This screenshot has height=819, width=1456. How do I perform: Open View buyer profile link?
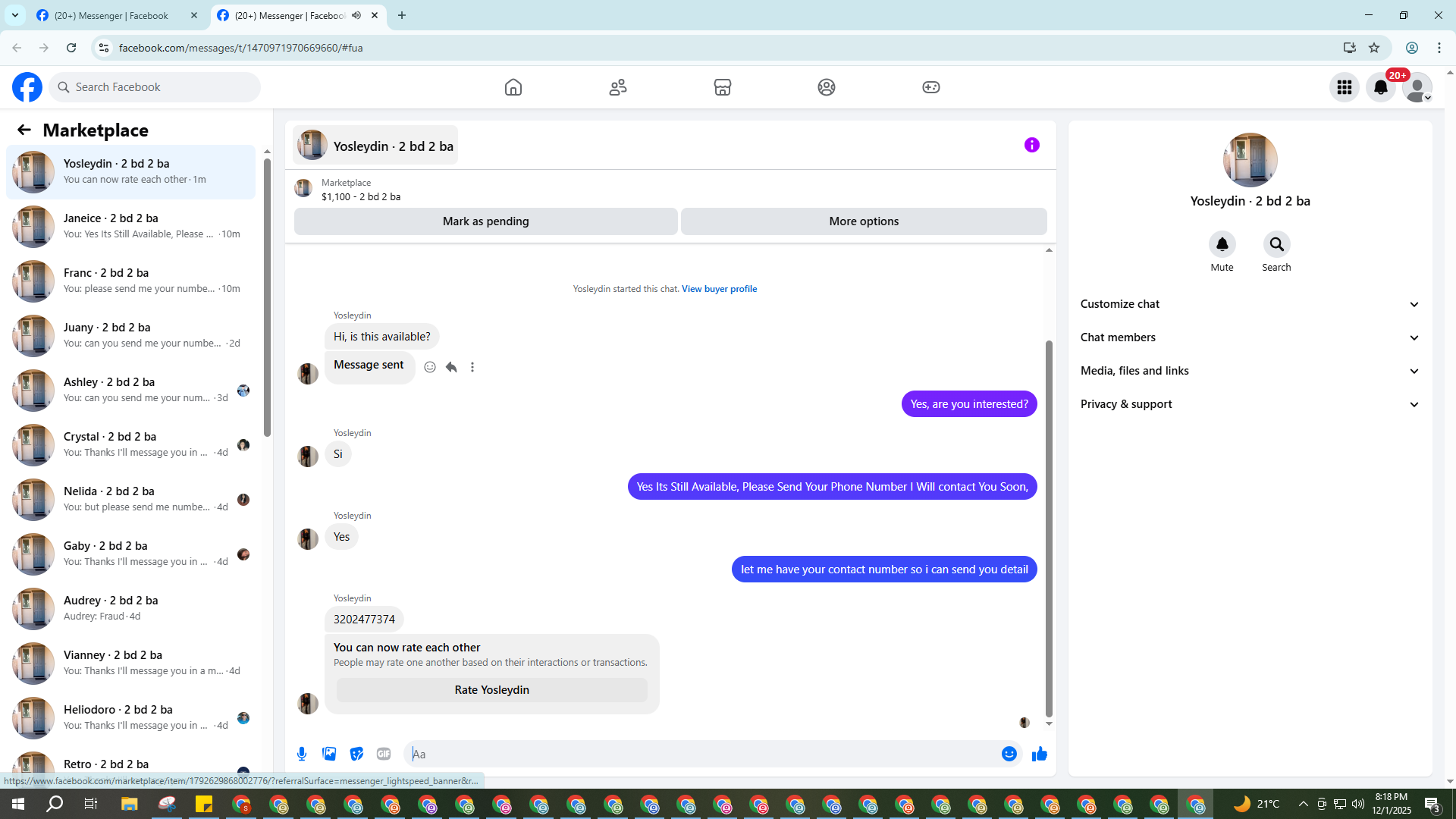[x=719, y=289]
